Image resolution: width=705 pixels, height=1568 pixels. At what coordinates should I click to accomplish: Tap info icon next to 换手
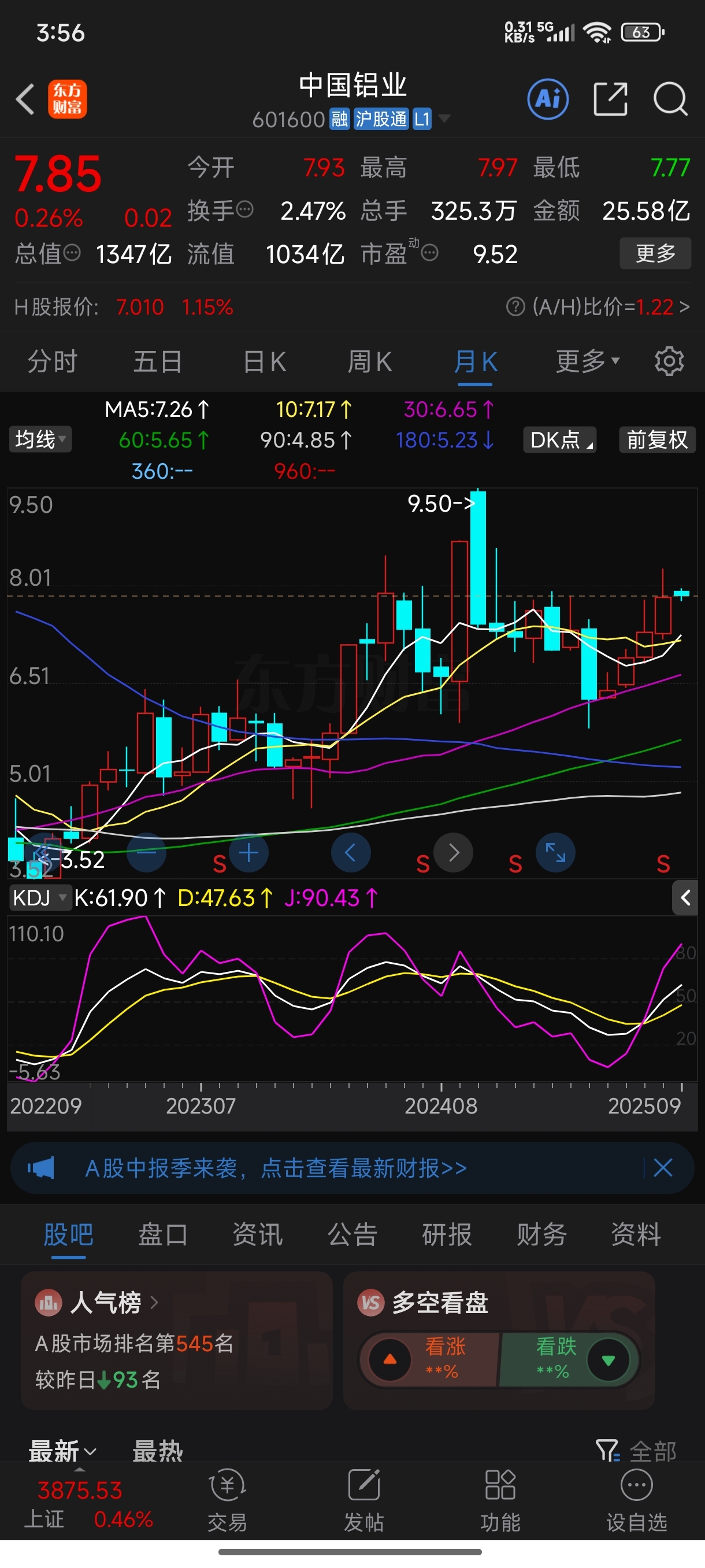coord(244,209)
